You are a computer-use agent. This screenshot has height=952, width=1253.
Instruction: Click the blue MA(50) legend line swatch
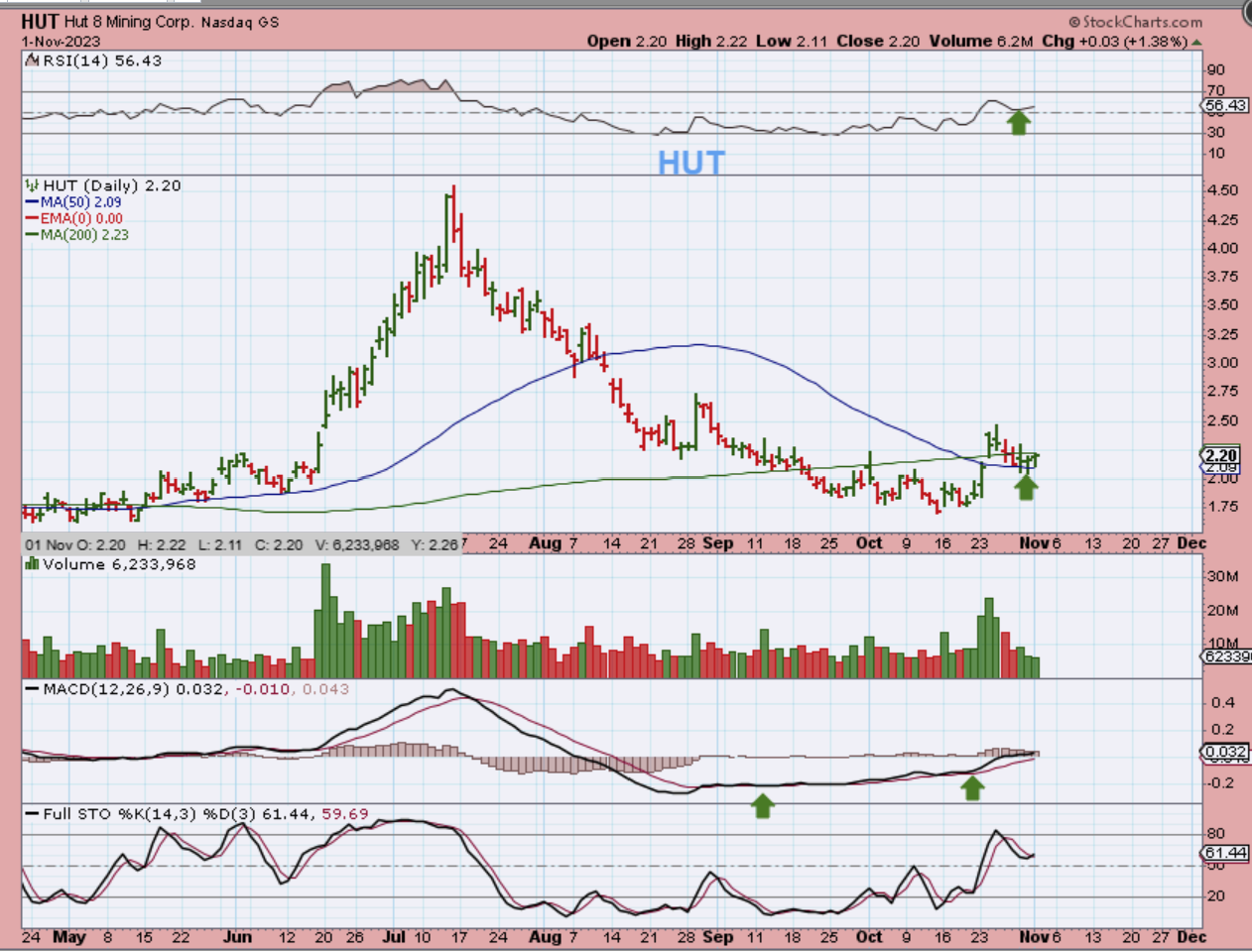33,202
